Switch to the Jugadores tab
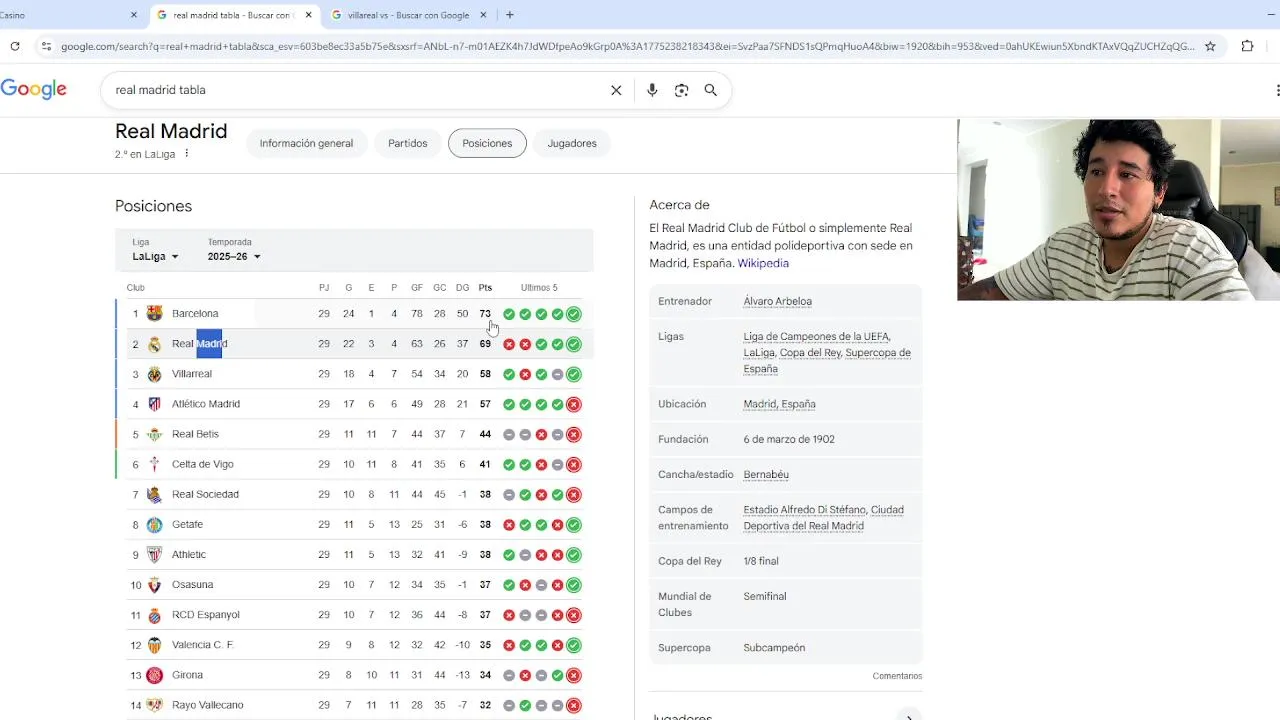 [x=572, y=143]
